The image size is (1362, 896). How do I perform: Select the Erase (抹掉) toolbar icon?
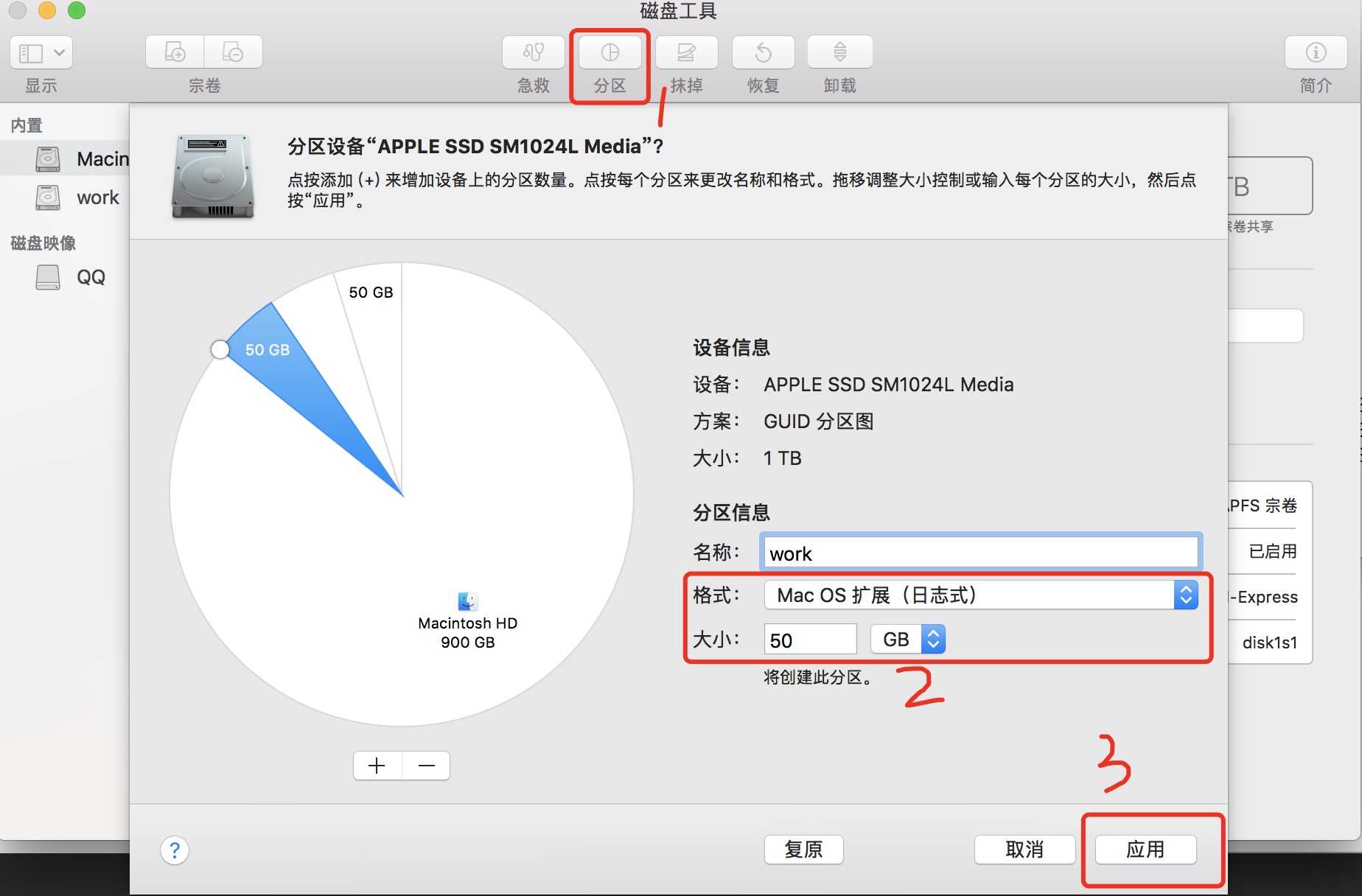687,52
